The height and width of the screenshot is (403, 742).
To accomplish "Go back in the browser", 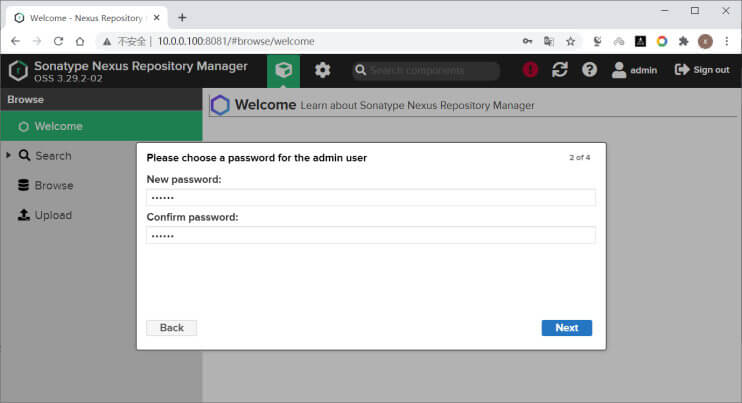I will pyautogui.click(x=15, y=42).
